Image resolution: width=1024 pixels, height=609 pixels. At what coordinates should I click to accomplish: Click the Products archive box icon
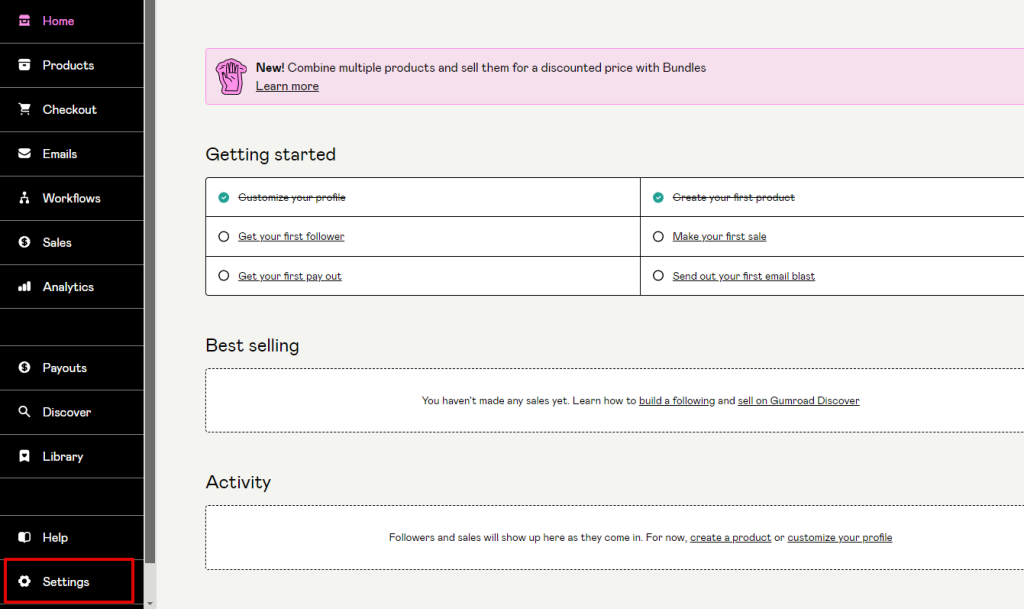(x=24, y=65)
